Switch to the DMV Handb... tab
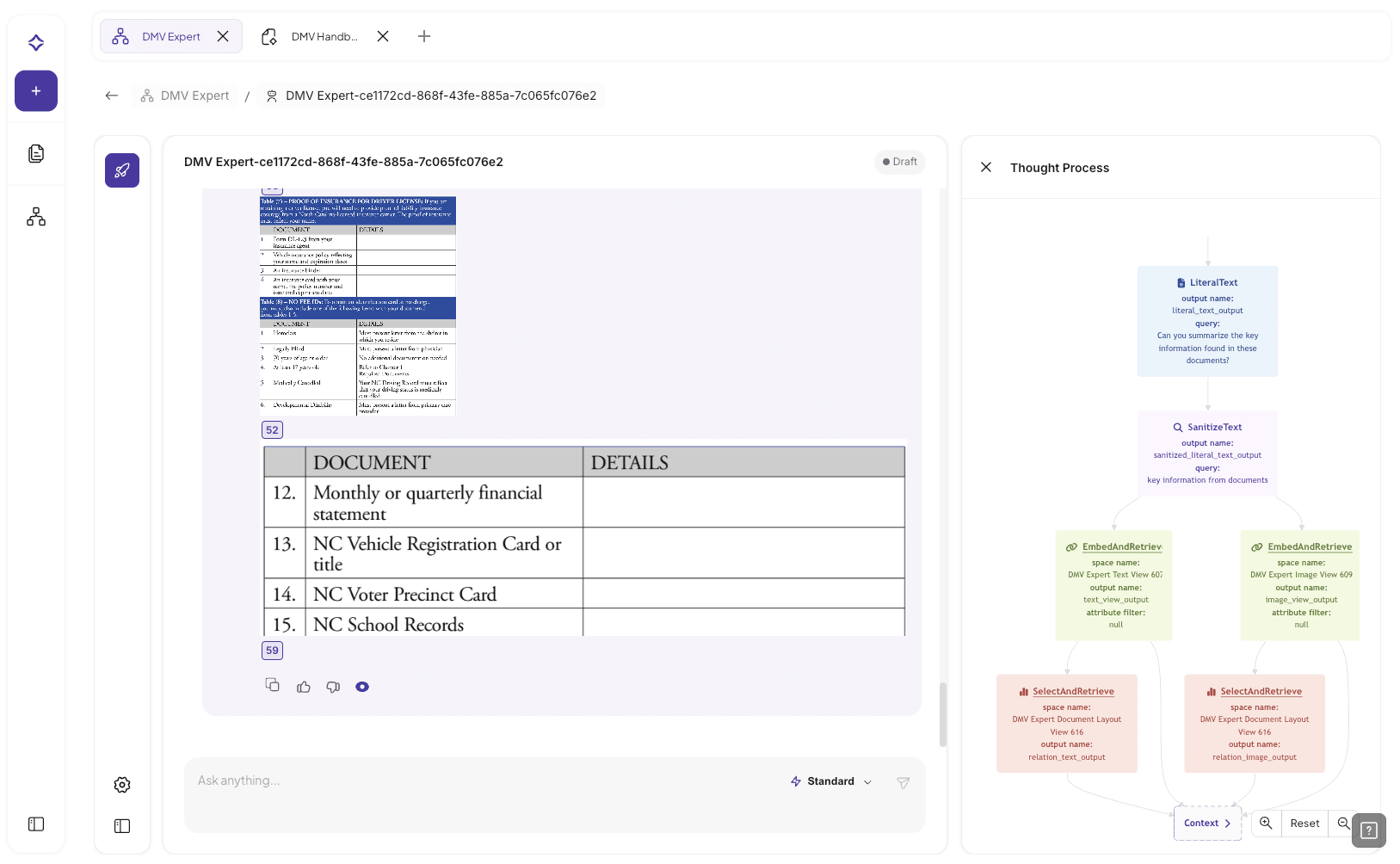This screenshot has height=864, width=1400. coord(324,37)
